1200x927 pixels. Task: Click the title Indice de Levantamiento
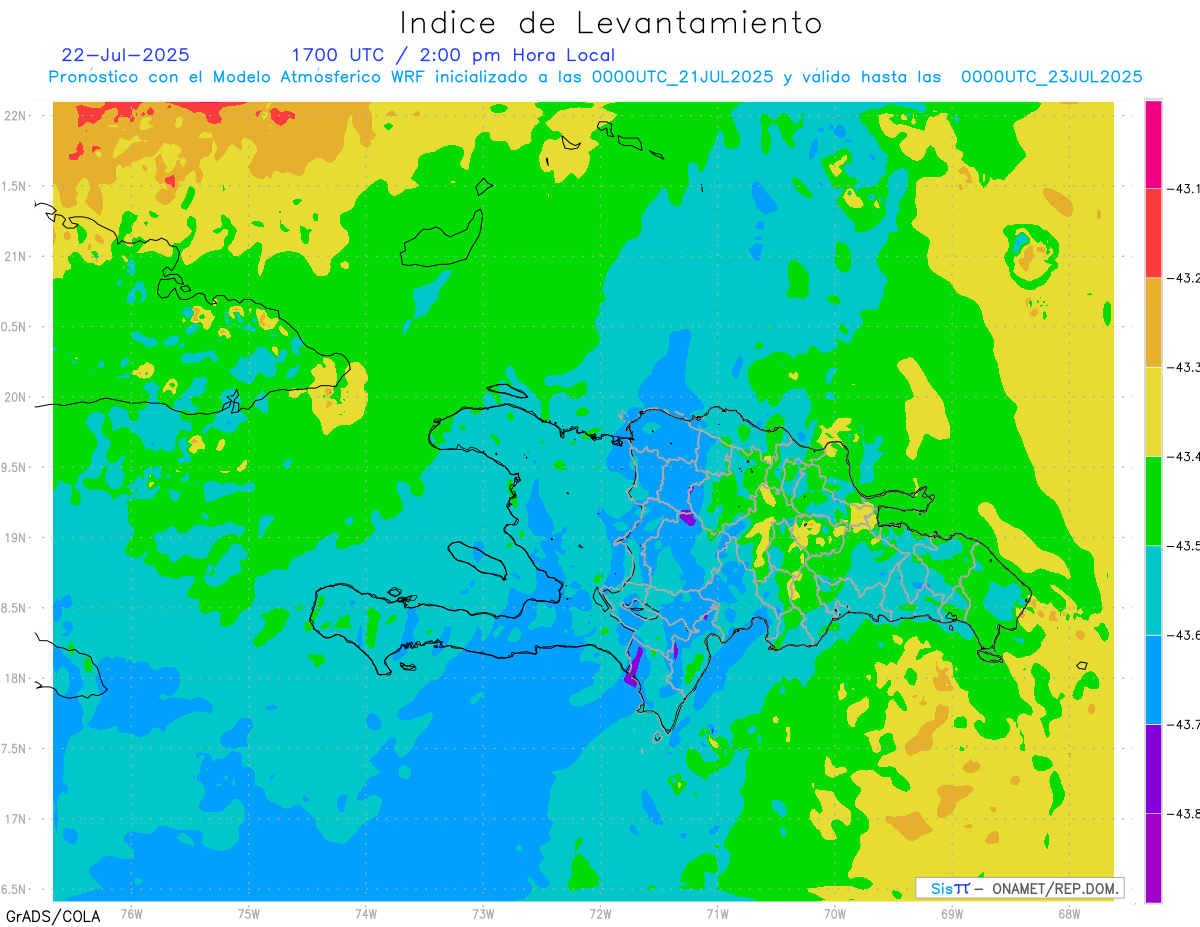click(x=611, y=23)
